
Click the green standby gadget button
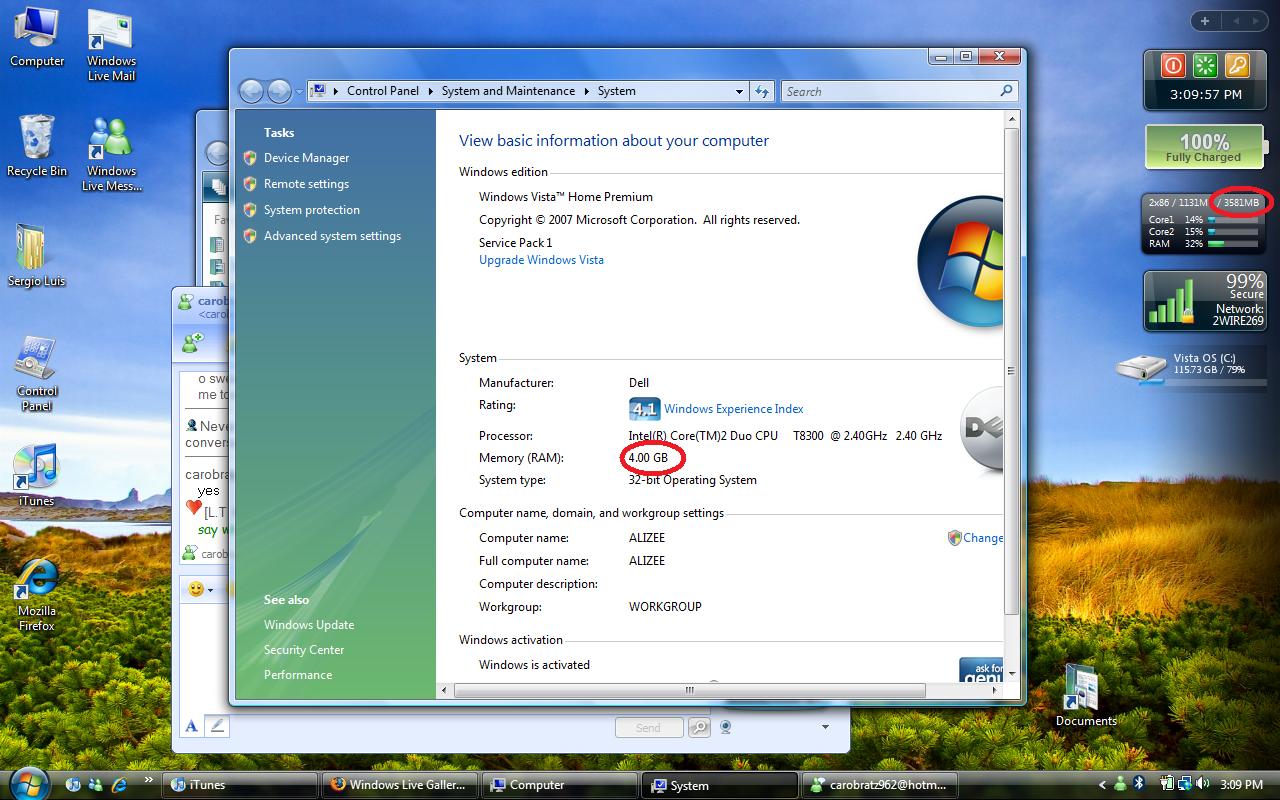(1205, 66)
